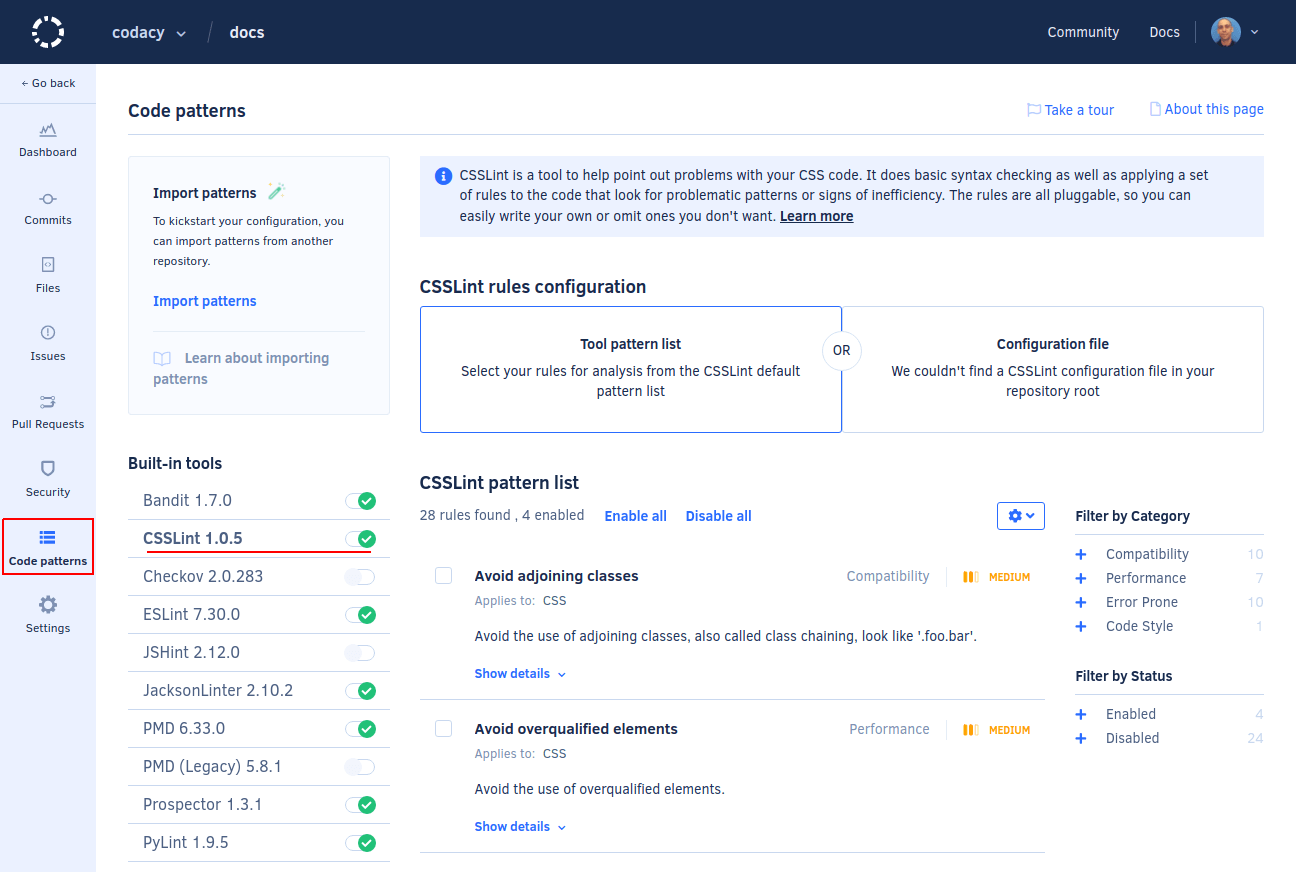Toggle the PMD 6.33.0 switch

pos(360,729)
